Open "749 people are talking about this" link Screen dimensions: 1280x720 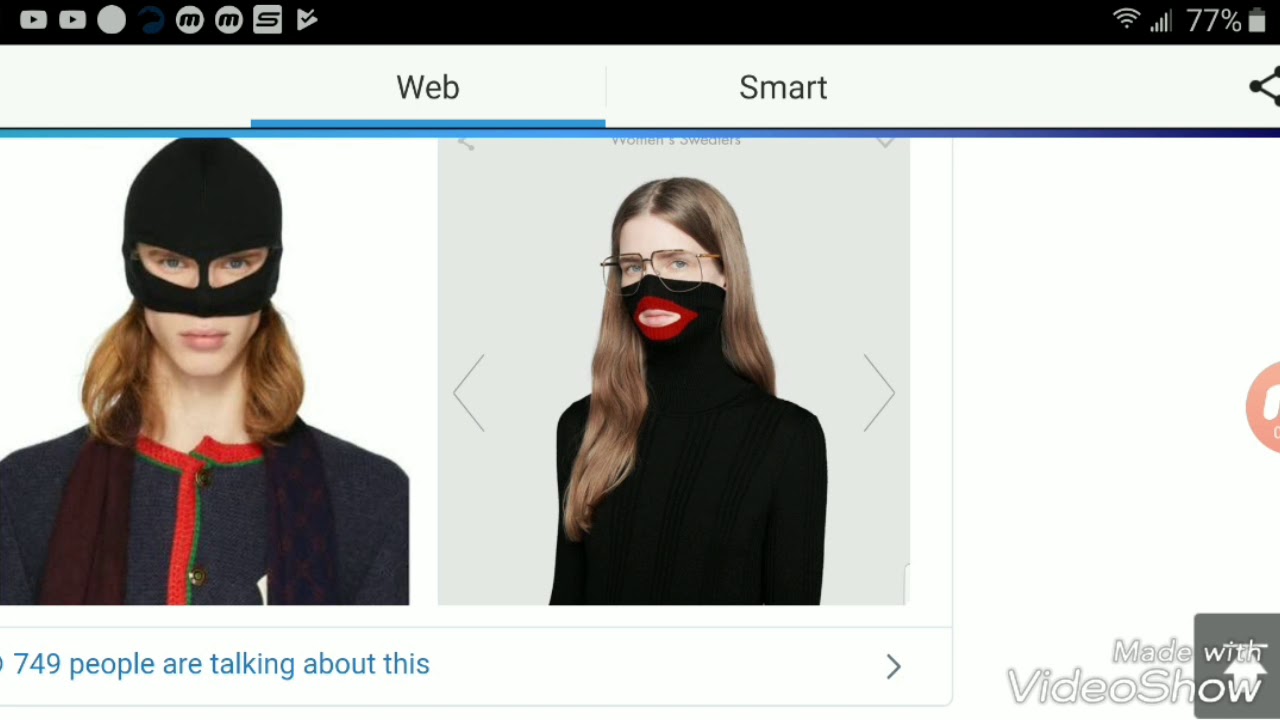click(221, 664)
